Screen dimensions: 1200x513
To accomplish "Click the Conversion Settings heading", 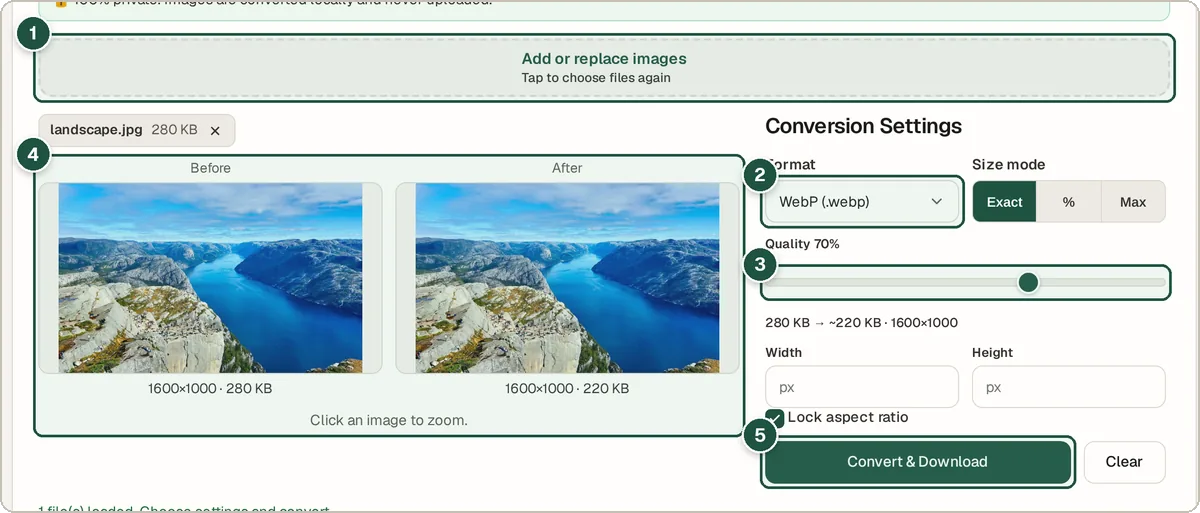I will point(863,126).
